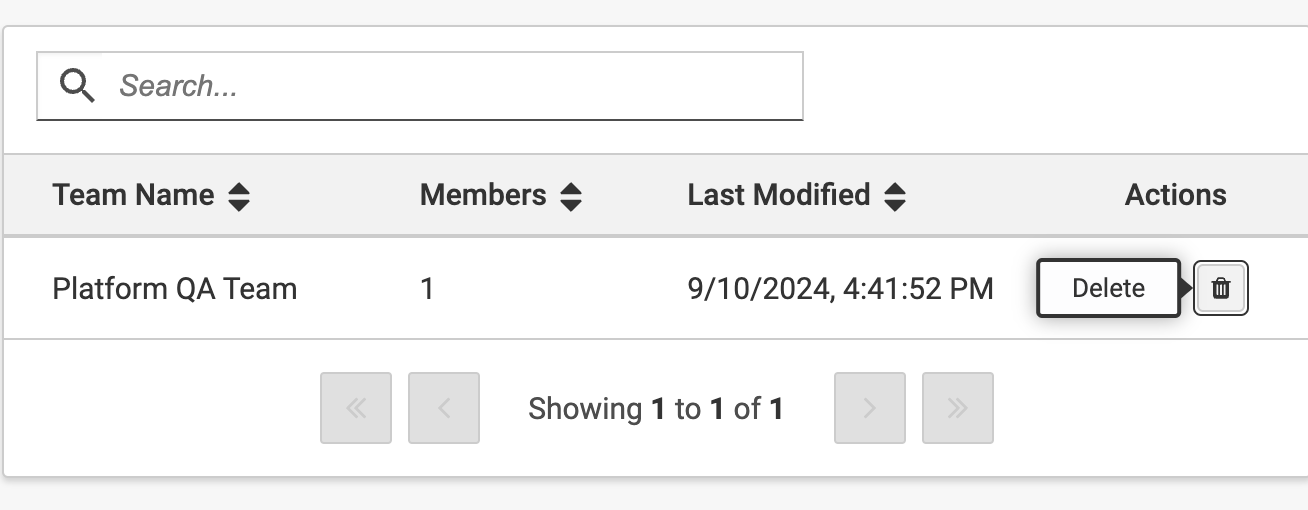This screenshot has height=510, width=1308.
Task: Toggle the sort arrows beside Members
Action: coord(571,196)
